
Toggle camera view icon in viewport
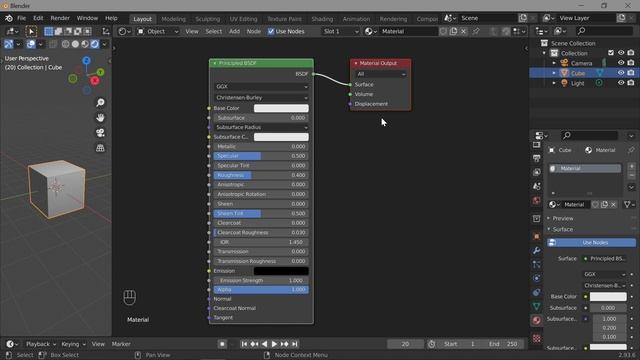click(100, 133)
